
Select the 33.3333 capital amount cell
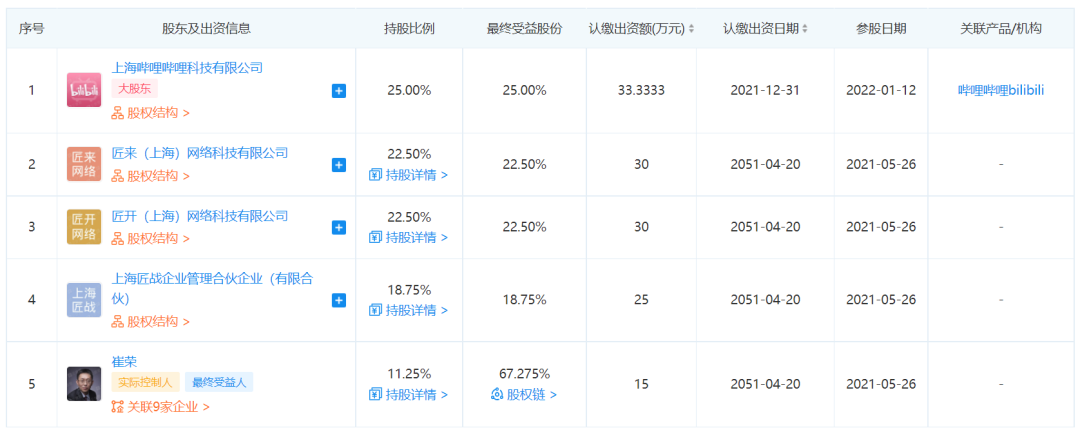(641, 90)
